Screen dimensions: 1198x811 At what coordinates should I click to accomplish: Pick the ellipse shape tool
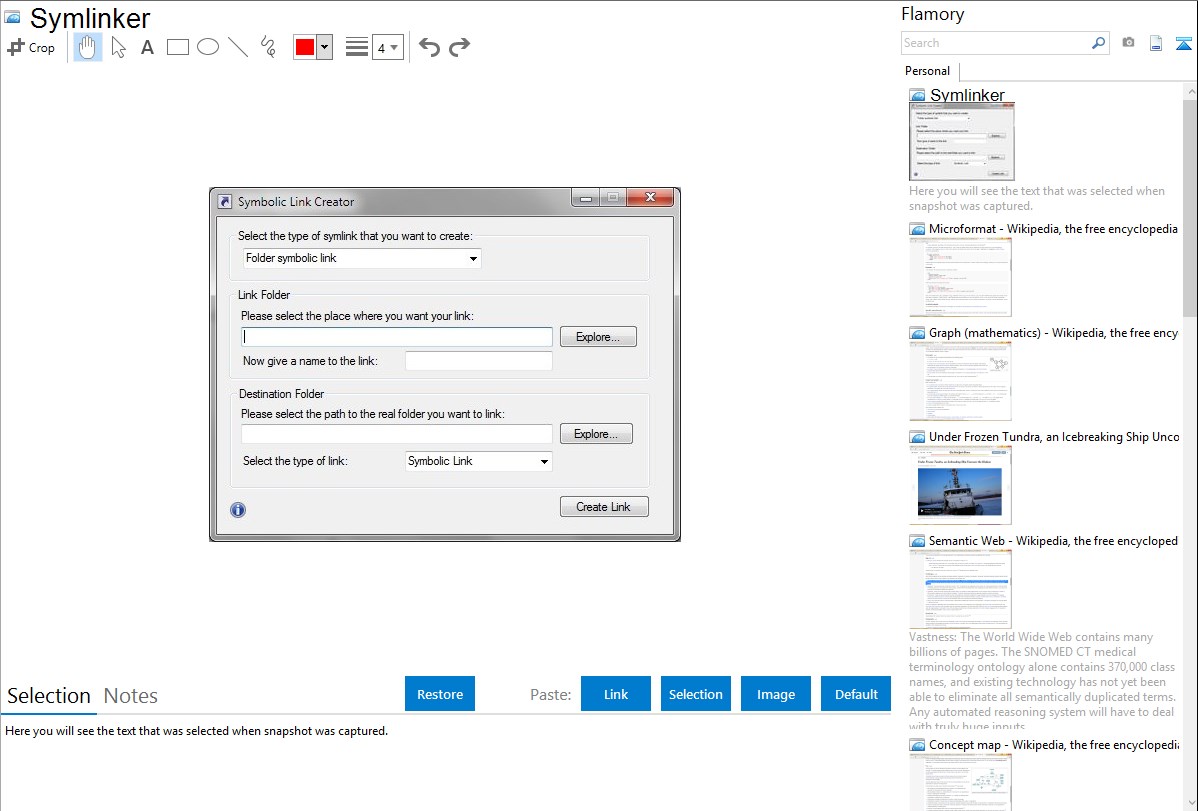(x=208, y=47)
